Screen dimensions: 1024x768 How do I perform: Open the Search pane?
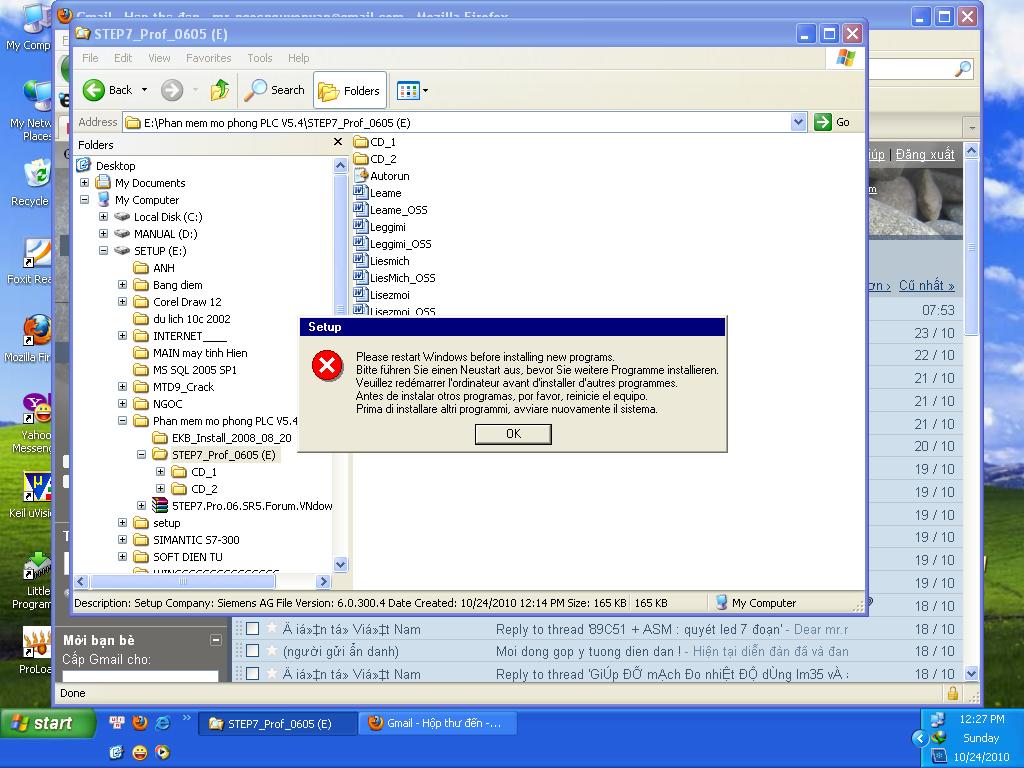[274, 90]
